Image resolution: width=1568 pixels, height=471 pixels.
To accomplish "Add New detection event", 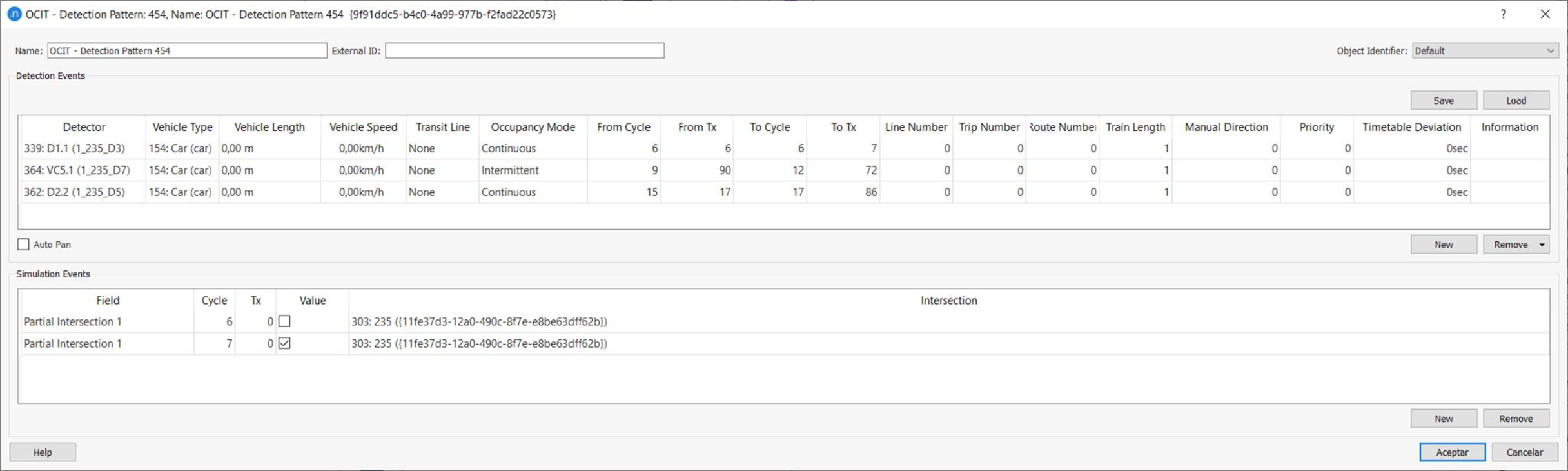I will click(x=1443, y=245).
